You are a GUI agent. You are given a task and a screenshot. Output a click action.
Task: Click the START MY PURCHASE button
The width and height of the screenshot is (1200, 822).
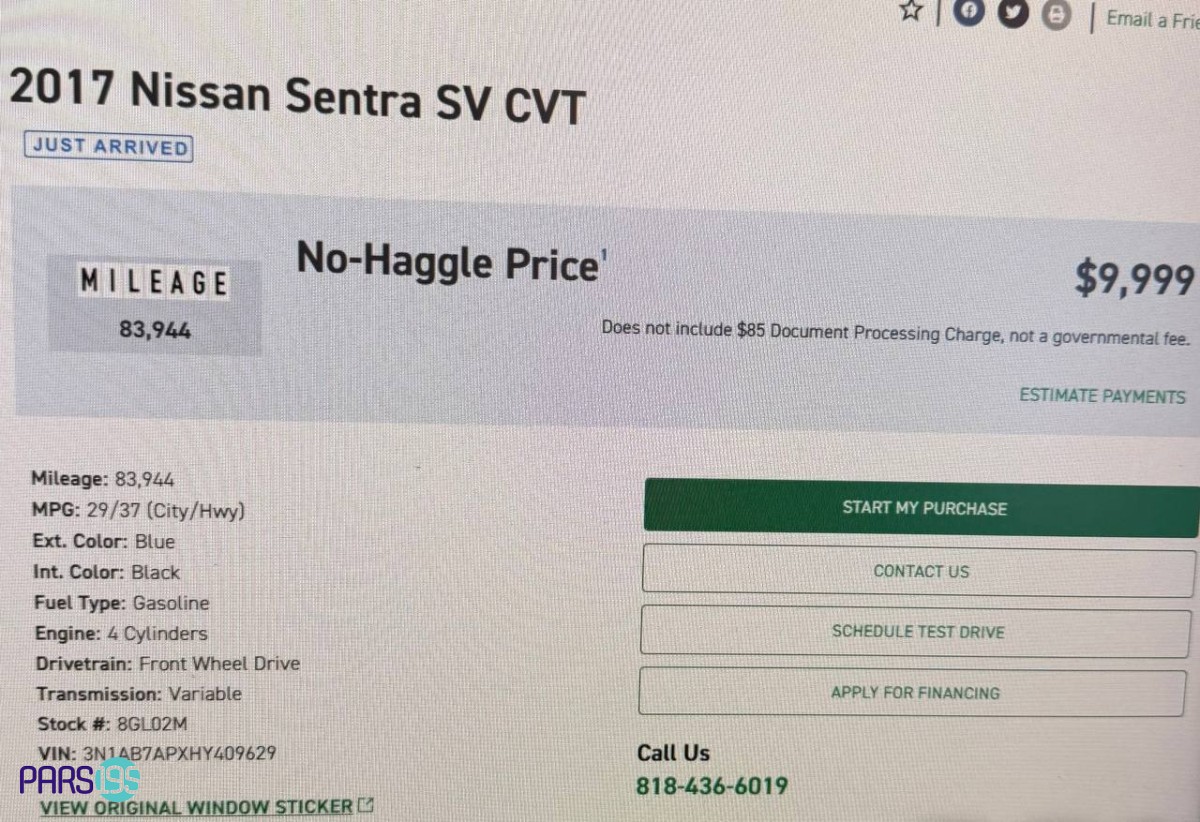coord(920,507)
